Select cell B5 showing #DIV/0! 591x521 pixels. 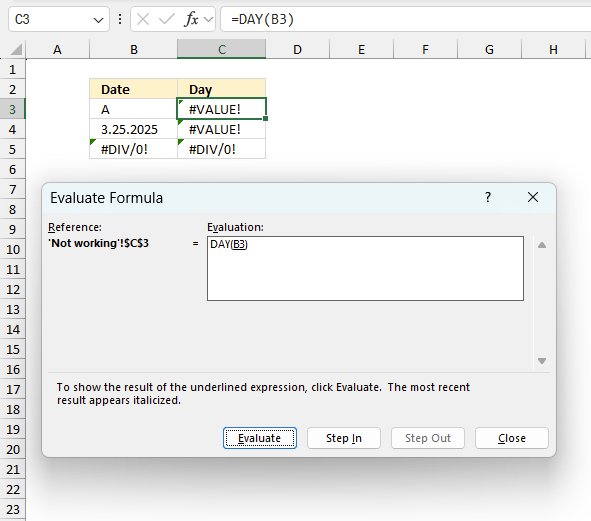click(133, 149)
